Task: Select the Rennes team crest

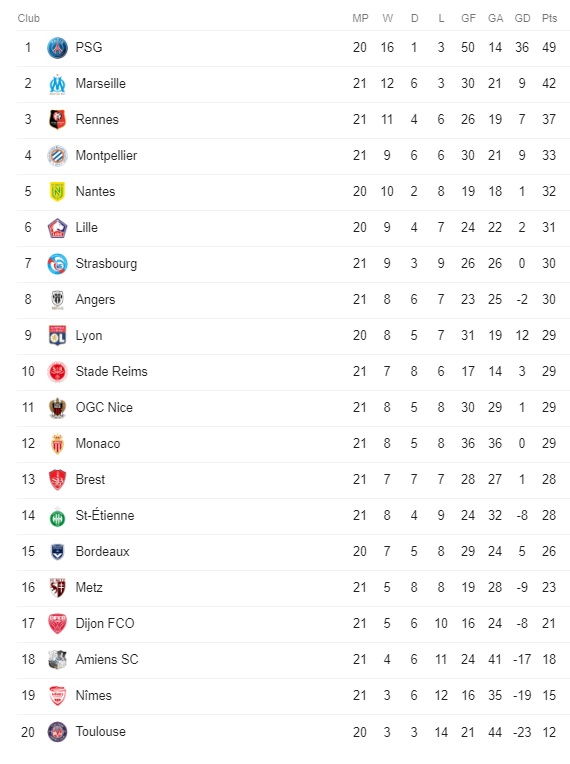Action: pyautogui.click(x=57, y=119)
